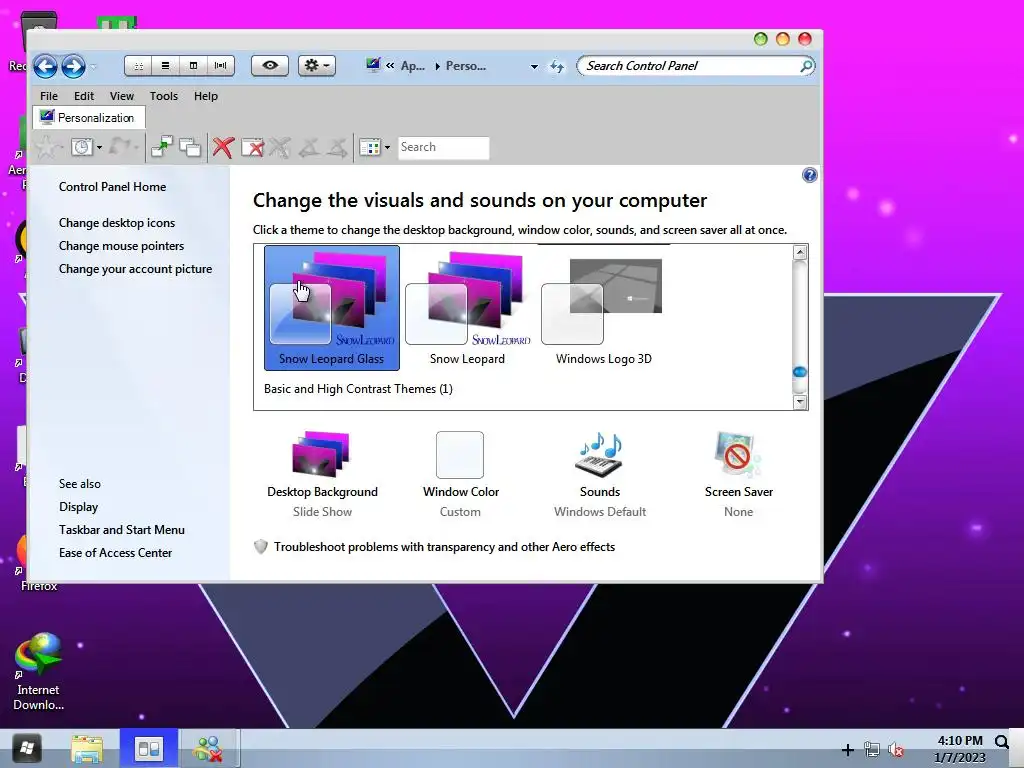Click the theme list scroll down arrow
Viewport: 1024px width, 768px height.
pyautogui.click(x=800, y=402)
